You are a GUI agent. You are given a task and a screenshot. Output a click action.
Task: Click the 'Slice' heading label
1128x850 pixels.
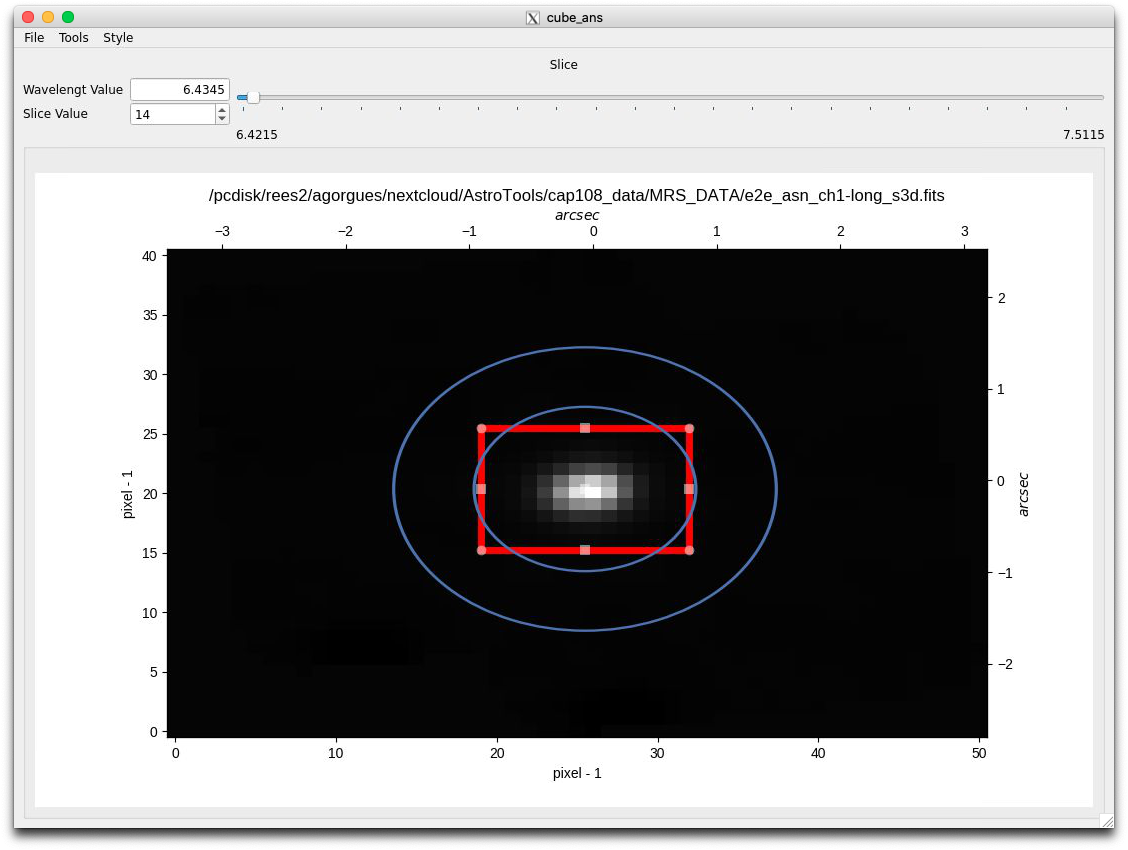[563, 65]
